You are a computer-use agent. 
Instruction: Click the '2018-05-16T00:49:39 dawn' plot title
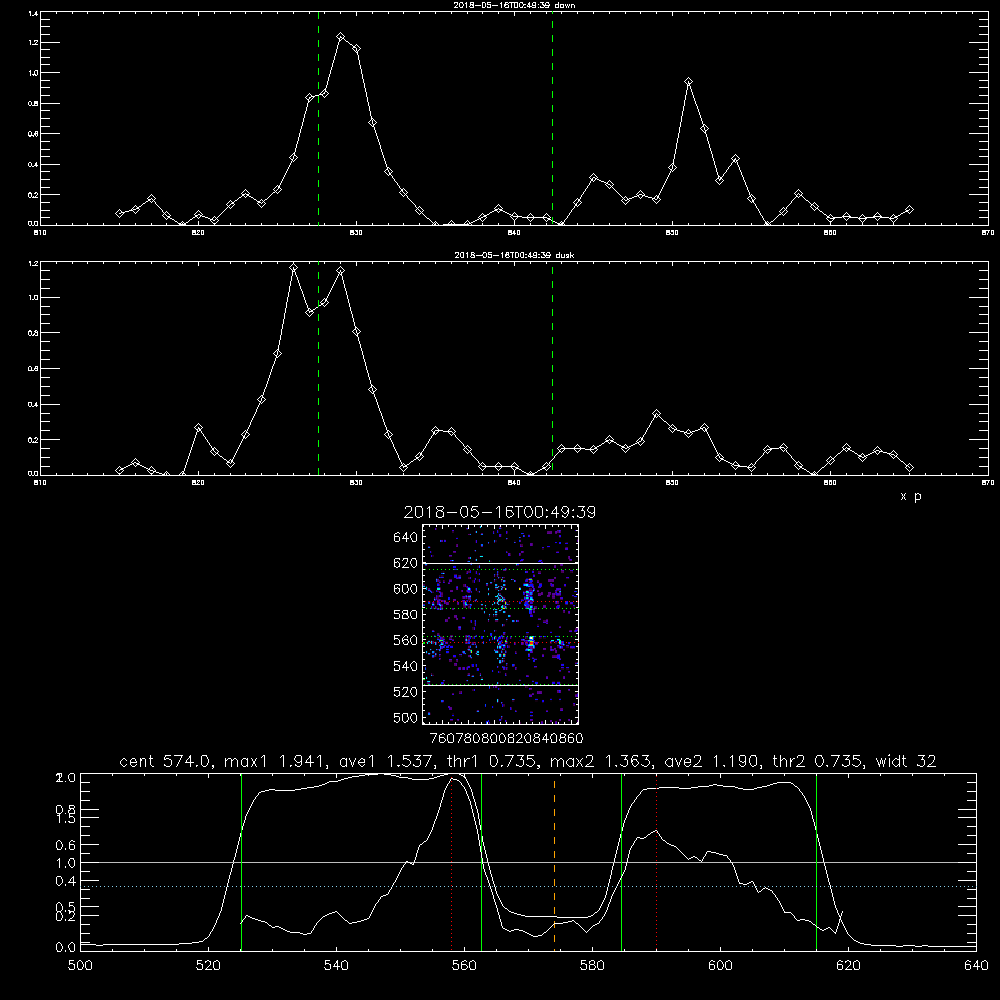point(515,5)
